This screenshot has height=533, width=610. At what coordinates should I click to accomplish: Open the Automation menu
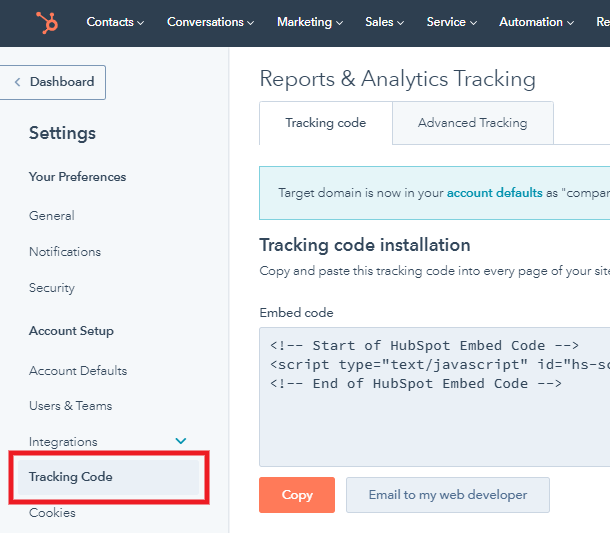(x=536, y=22)
